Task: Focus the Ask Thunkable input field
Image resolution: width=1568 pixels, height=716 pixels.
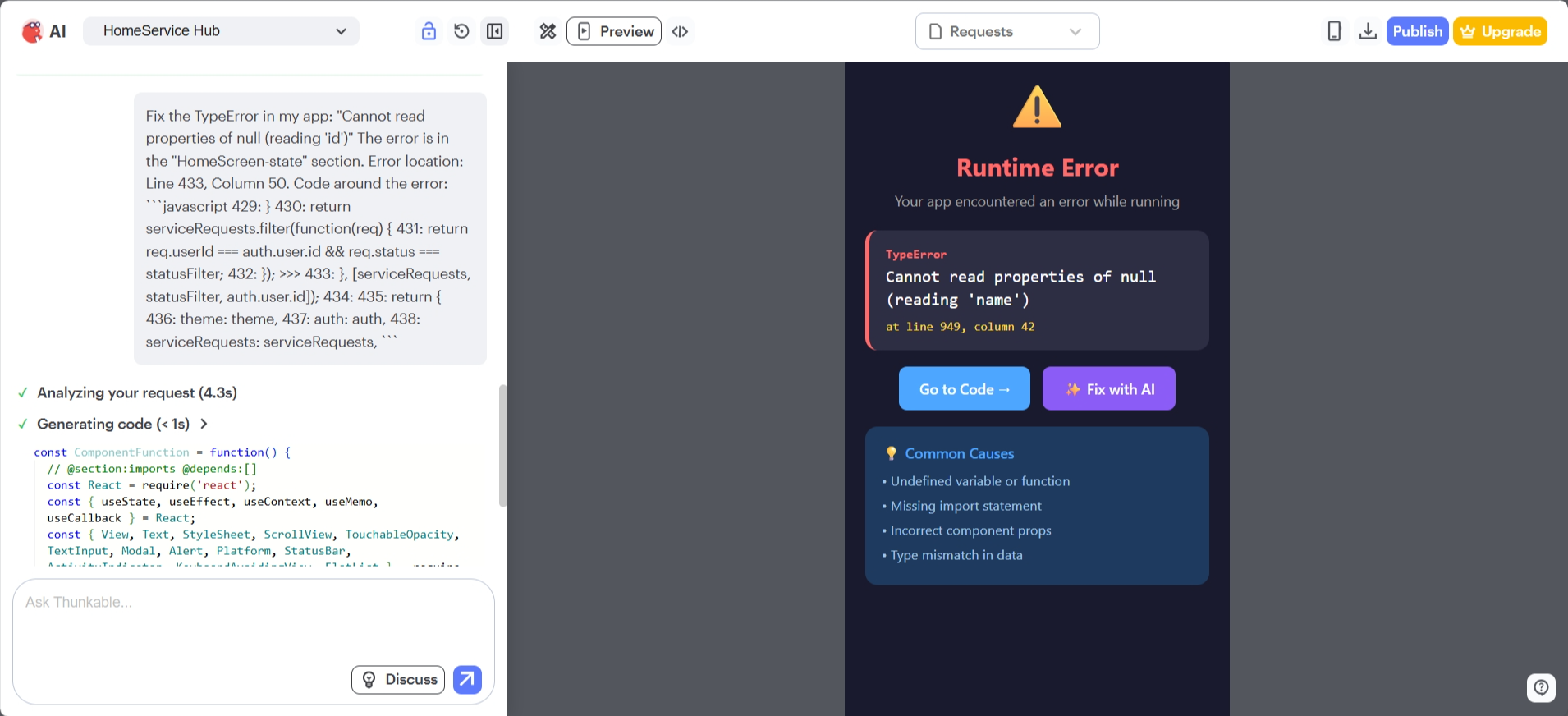Action: (x=254, y=620)
